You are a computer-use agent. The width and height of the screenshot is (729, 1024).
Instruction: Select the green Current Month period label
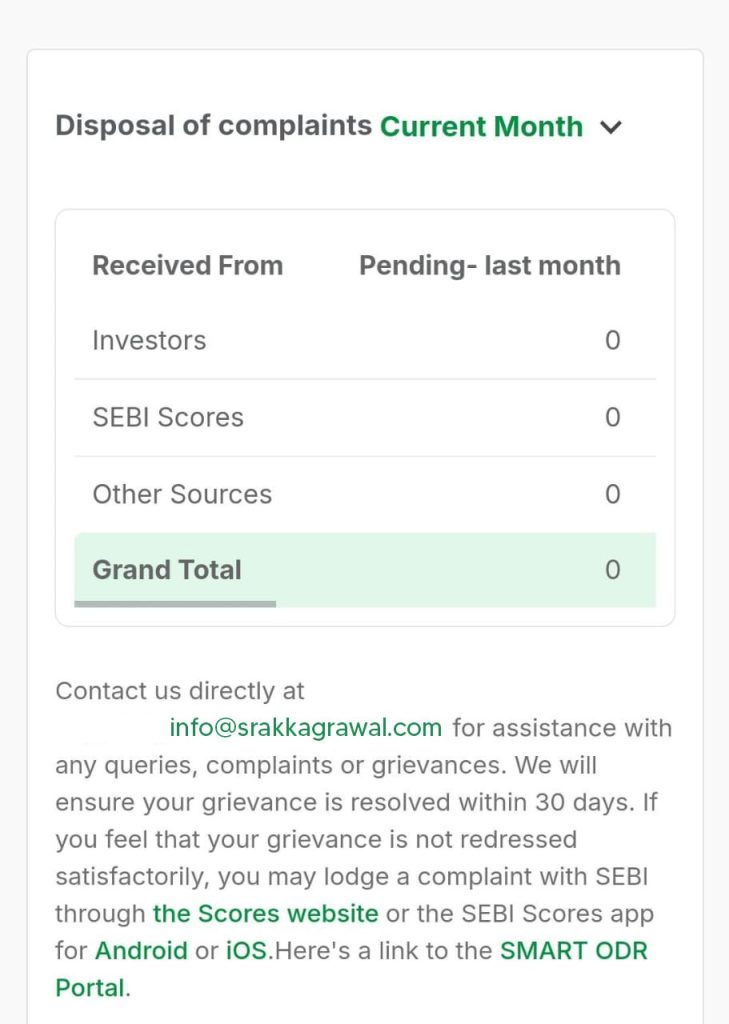click(x=481, y=127)
